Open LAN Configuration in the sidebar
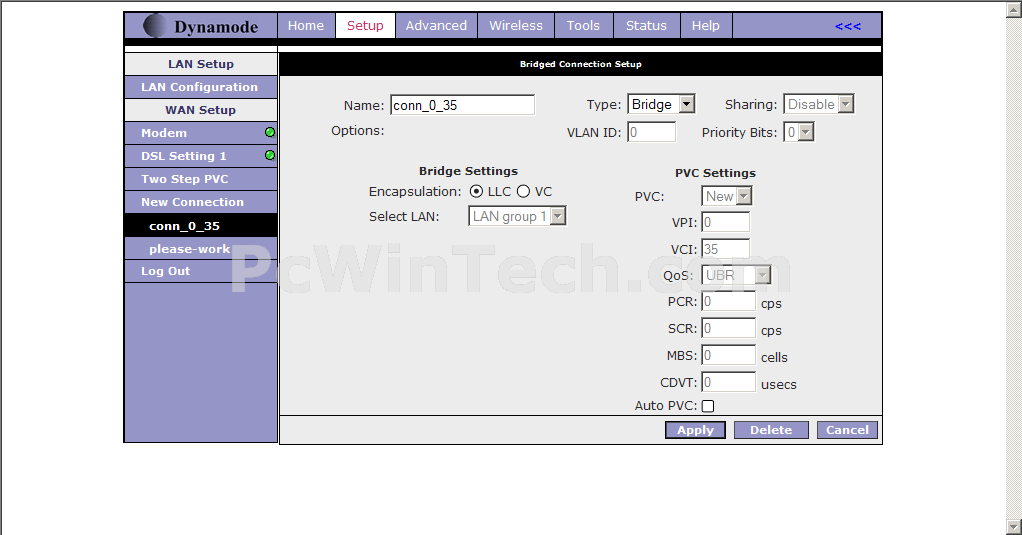Viewport: 1022px width, 535px height. 201,87
